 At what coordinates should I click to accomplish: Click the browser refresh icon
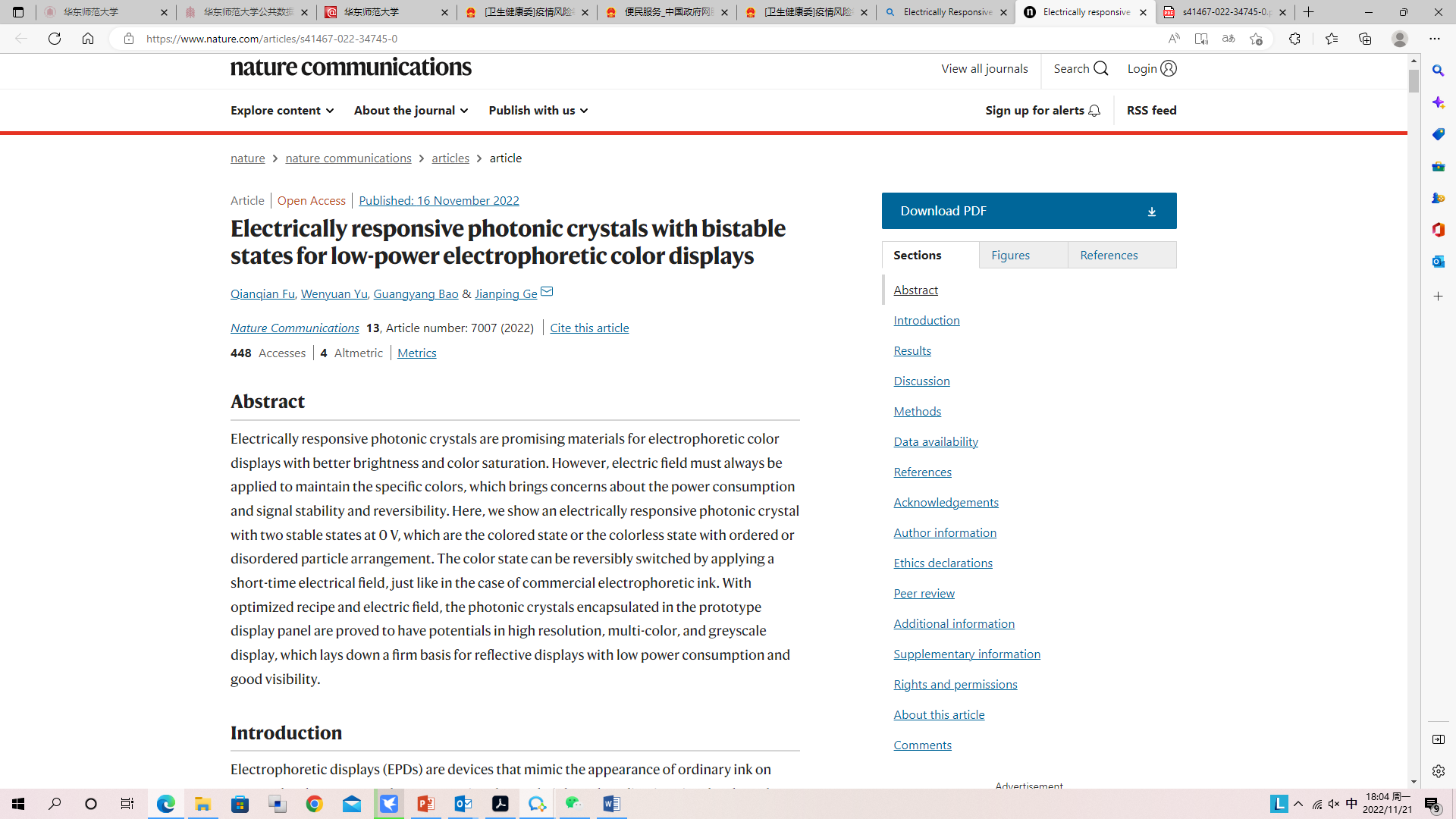[x=55, y=39]
